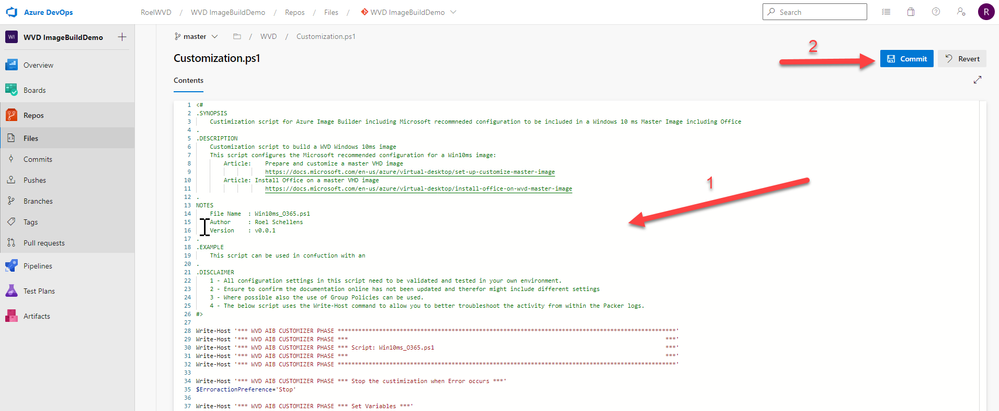
Task: Go to RoelWVD organization breadcrumb
Action: click(x=154, y=12)
